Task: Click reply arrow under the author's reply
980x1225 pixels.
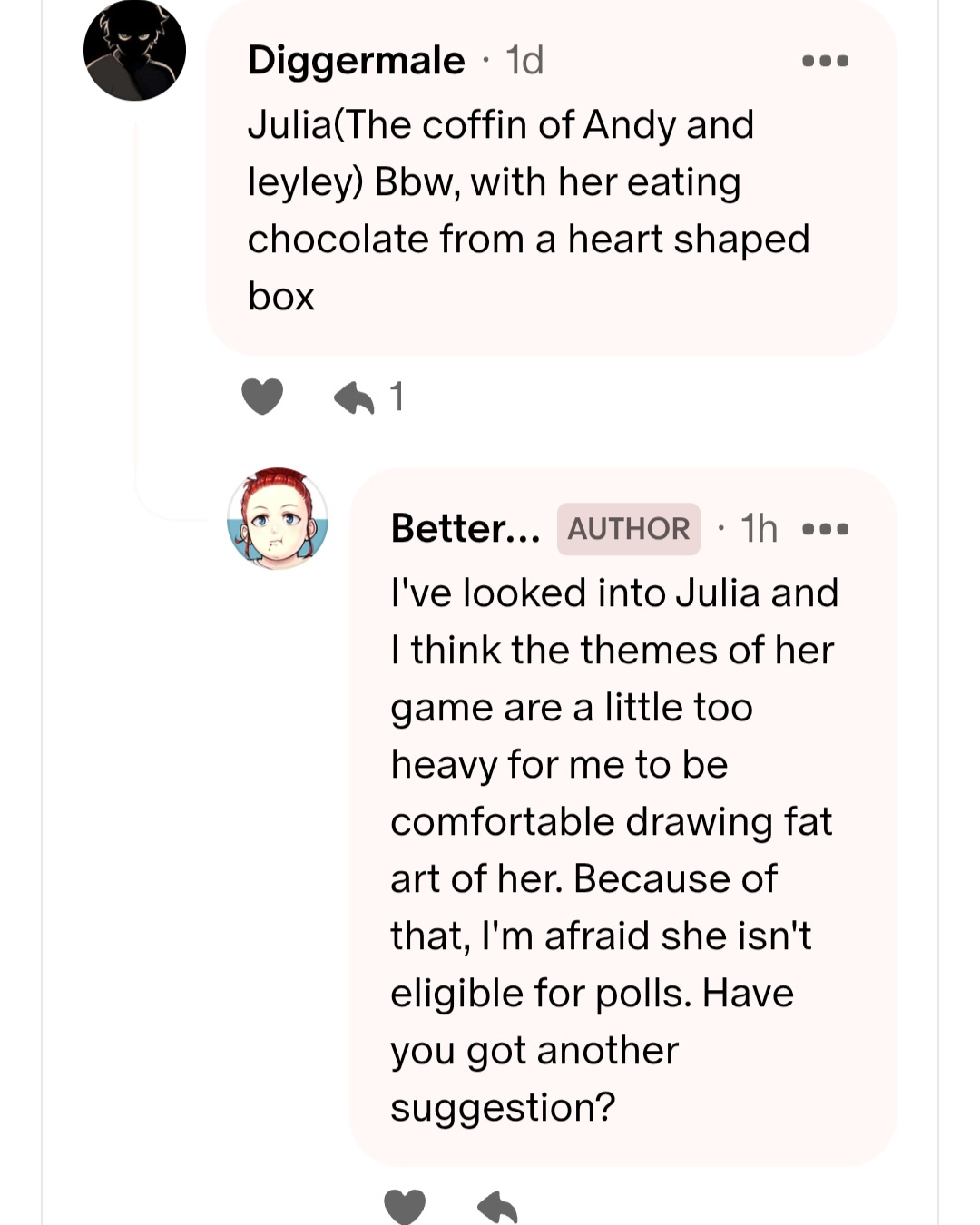Action: (497, 1206)
